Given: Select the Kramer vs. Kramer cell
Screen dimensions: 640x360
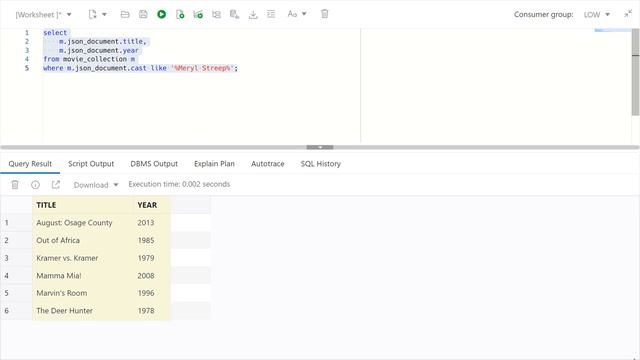Looking at the screenshot, I should [x=83, y=258].
